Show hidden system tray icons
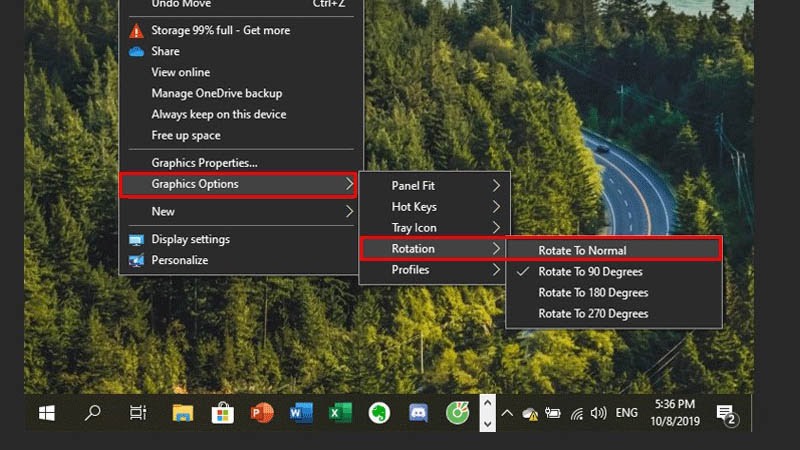 pos(507,412)
